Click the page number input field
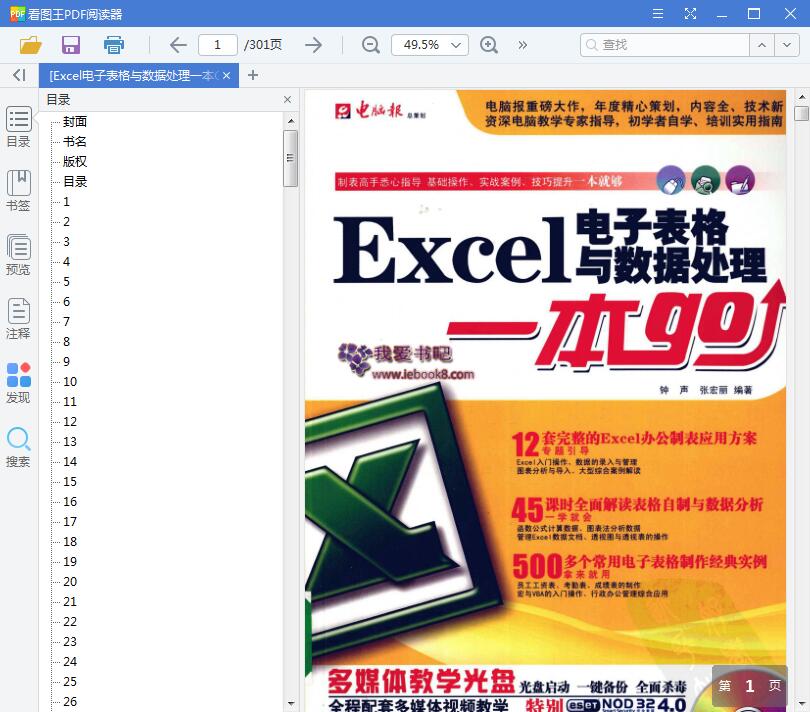 [x=217, y=45]
